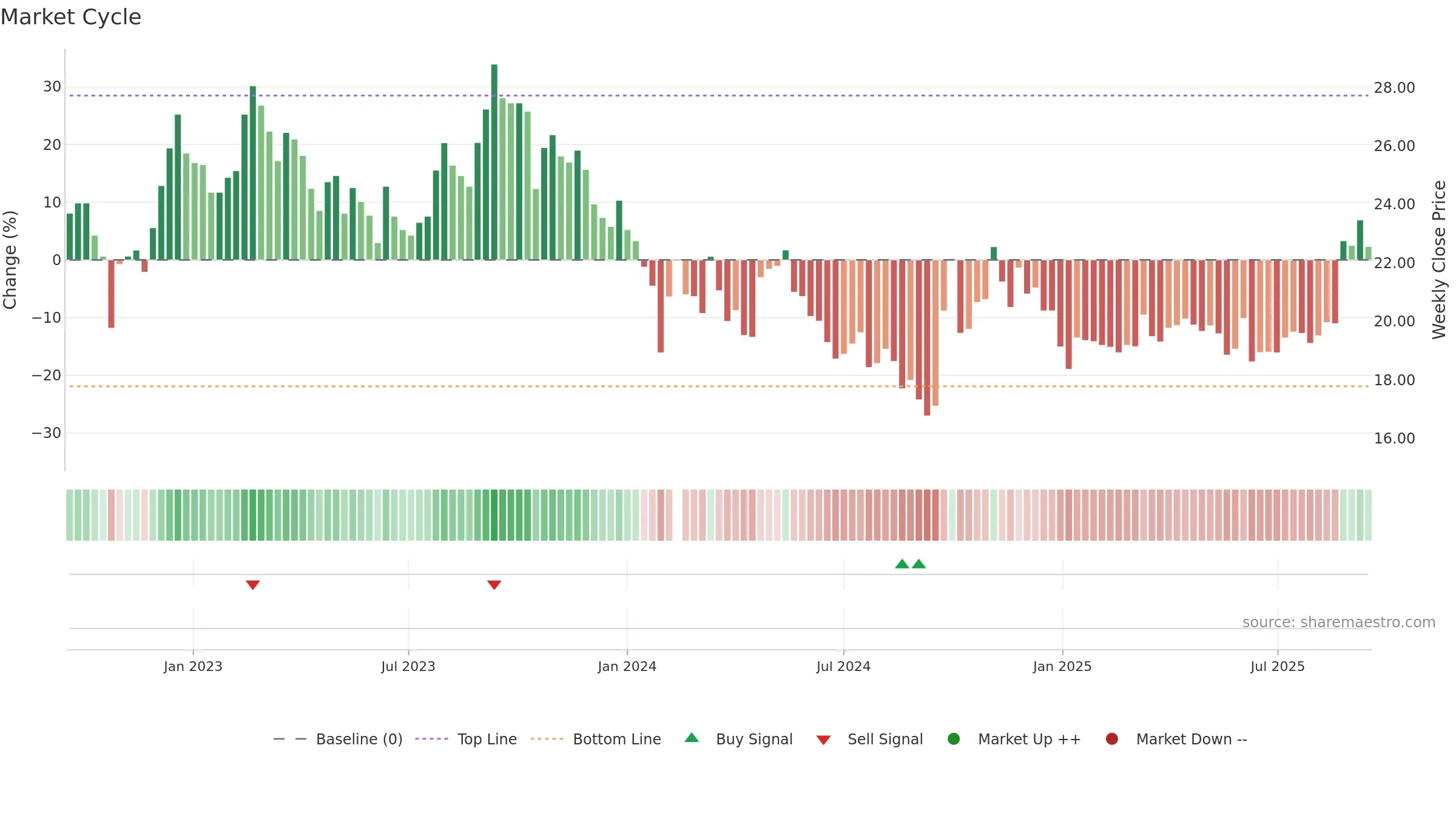The height and width of the screenshot is (819, 1456).
Task: Toggle the Bottom Line legend entry
Action: click(x=595, y=739)
